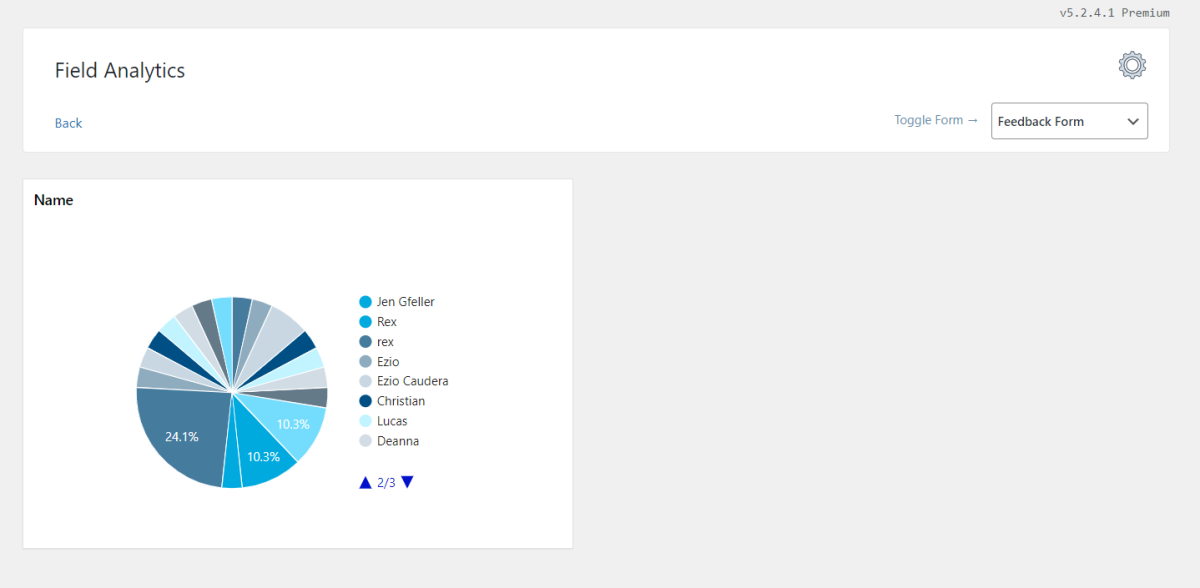This screenshot has height=588, width=1200.
Task: Toggle Rex legend entry
Action: [378, 322]
